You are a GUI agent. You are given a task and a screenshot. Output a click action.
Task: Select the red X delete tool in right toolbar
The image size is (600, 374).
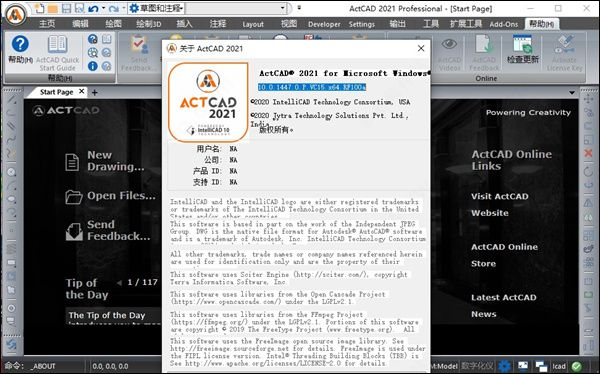(x=588, y=154)
